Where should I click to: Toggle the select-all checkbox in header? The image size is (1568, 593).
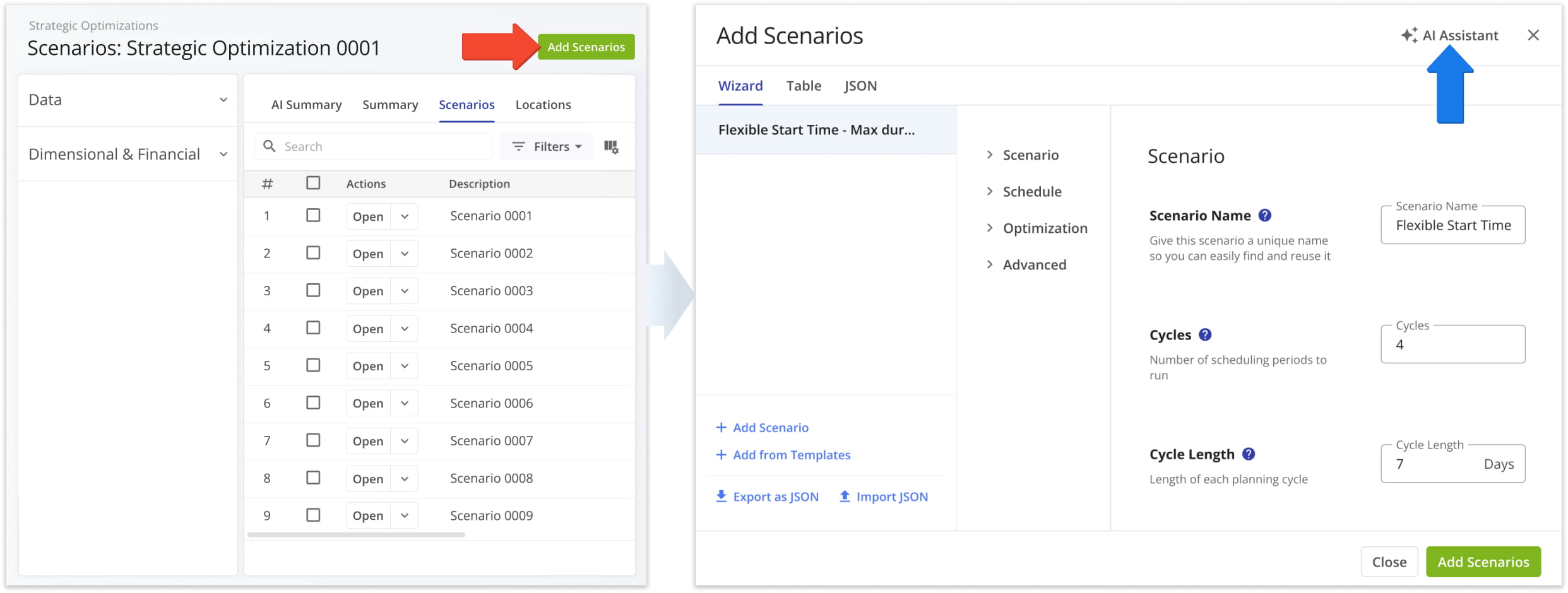point(313,183)
